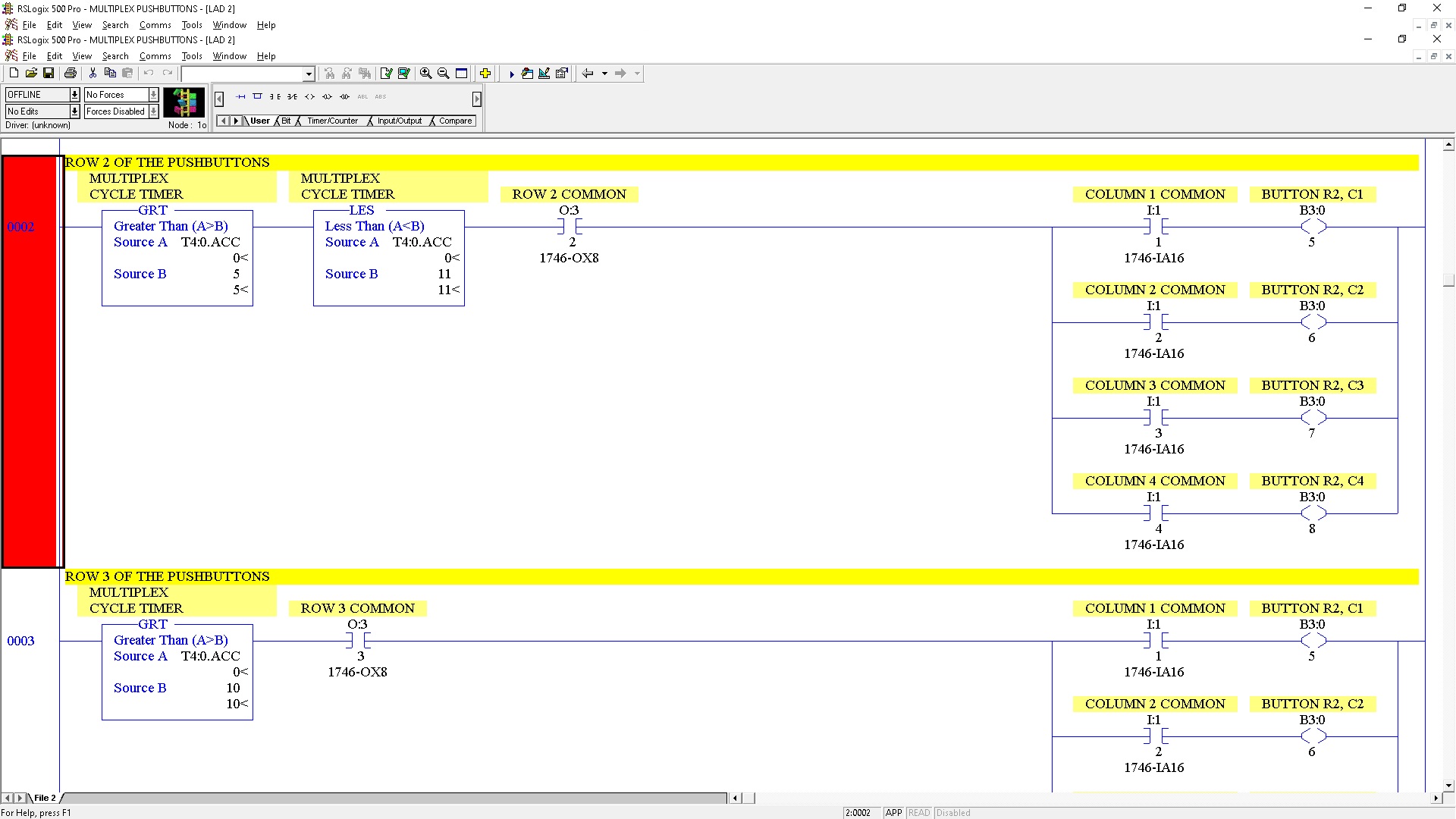1456x819 pixels.
Task: Open a project with the Open folder icon
Action: pos(31,74)
